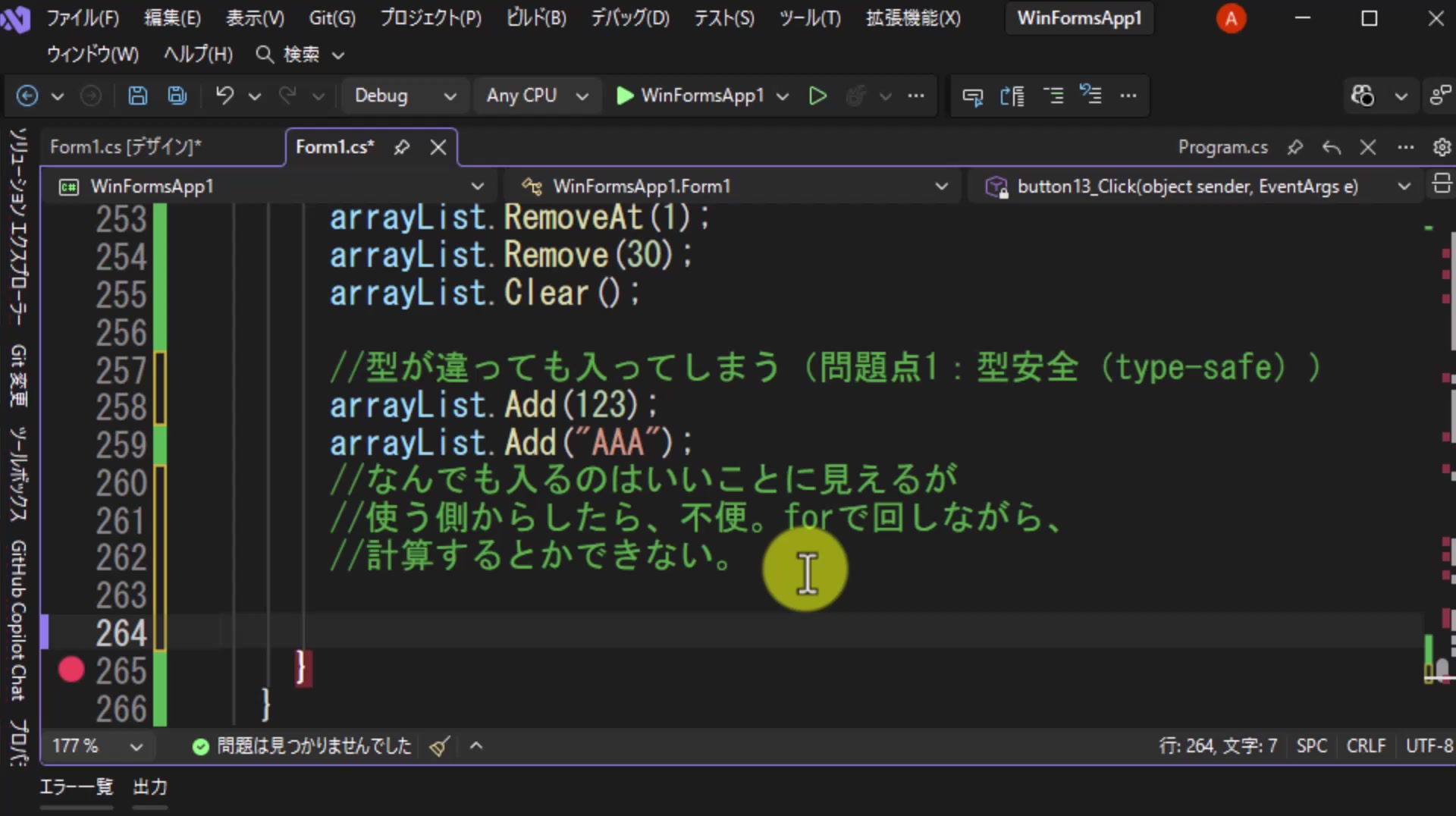This screenshot has width=1456, height=816.
Task: Click the toolbar icon before the indent icons
Action: coord(1012,96)
